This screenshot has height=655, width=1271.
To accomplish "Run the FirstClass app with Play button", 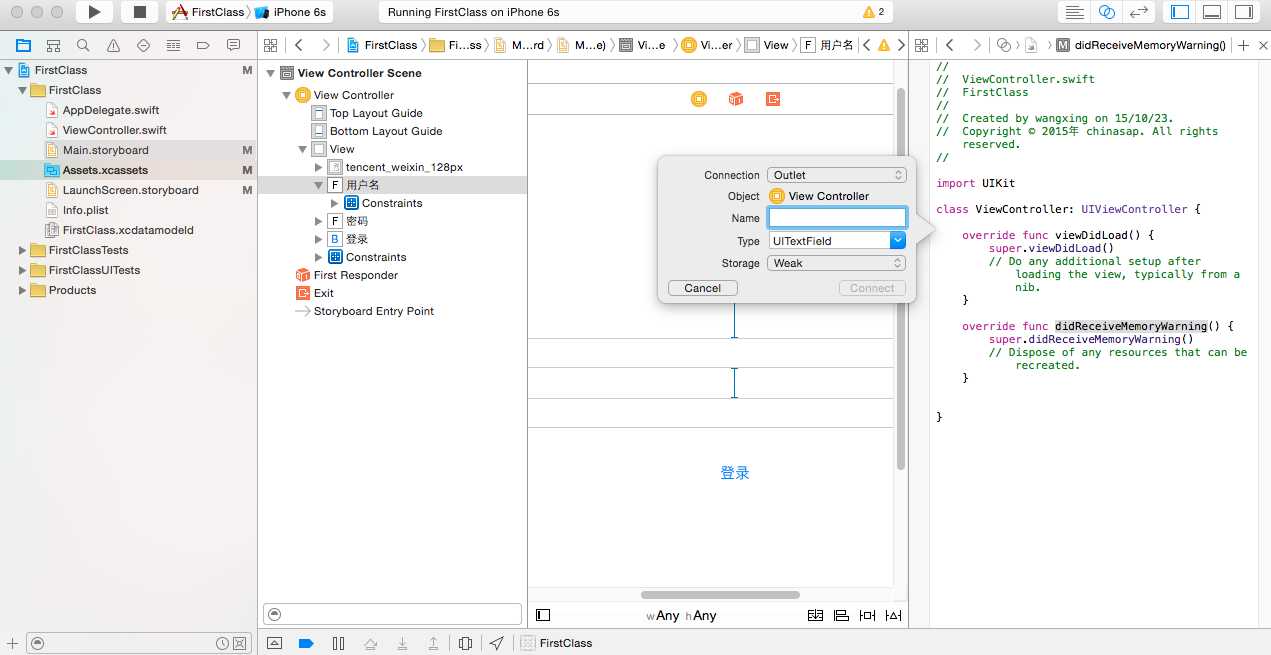I will (94, 12).
